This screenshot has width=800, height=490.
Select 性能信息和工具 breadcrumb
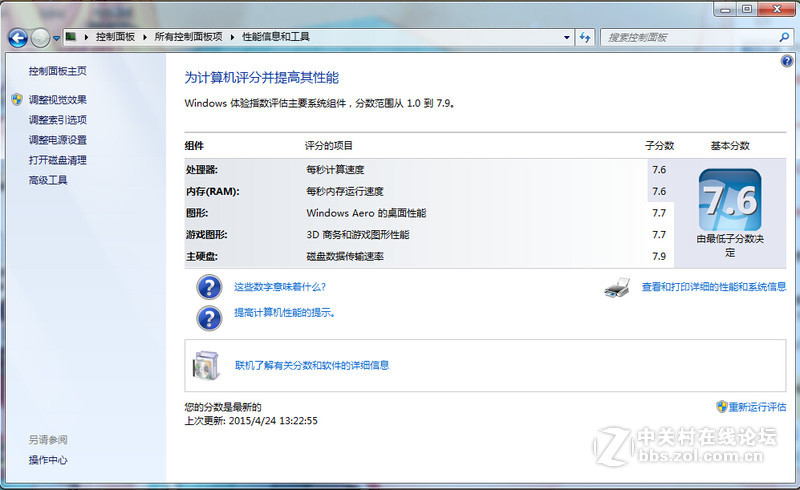click(x=276, y=37)
